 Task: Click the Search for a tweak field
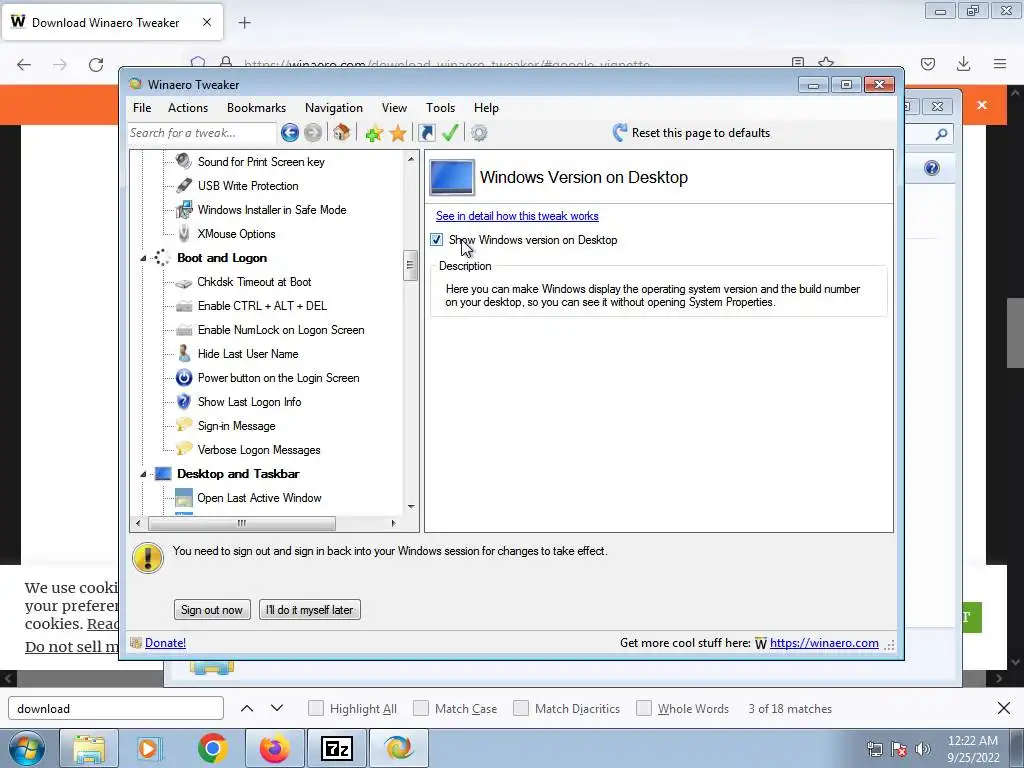(x=202, y=133)
